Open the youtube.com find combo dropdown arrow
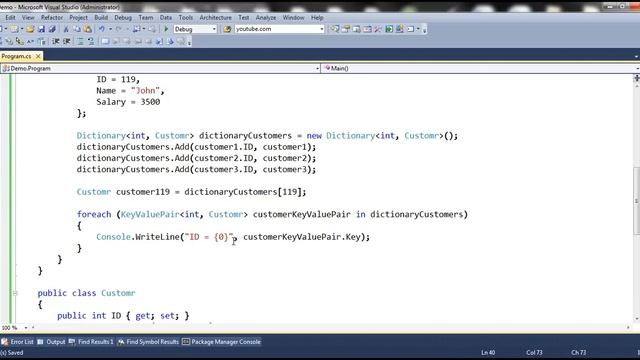640x360 pixels. [322, 29]
